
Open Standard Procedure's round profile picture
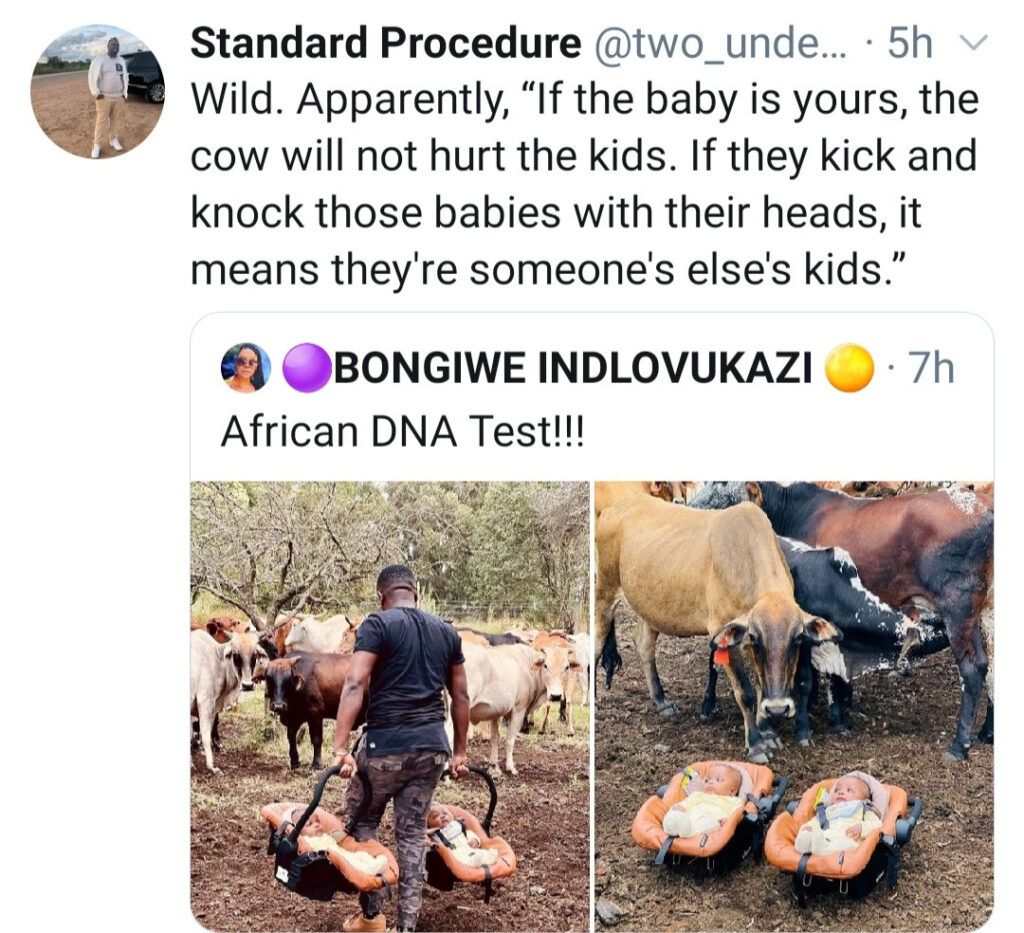tap(98, 91)
